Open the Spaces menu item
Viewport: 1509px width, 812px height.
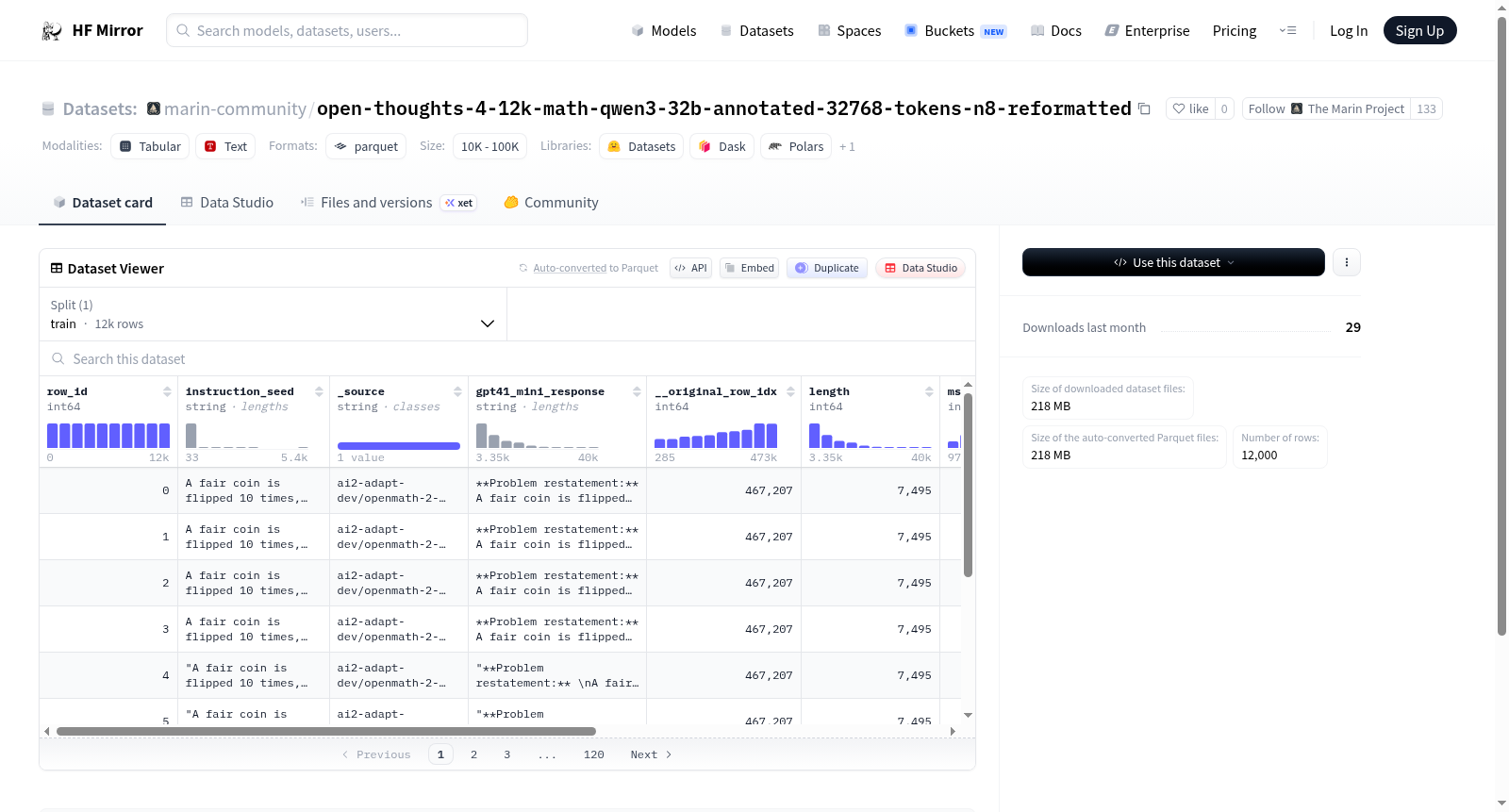click(849, 31)
